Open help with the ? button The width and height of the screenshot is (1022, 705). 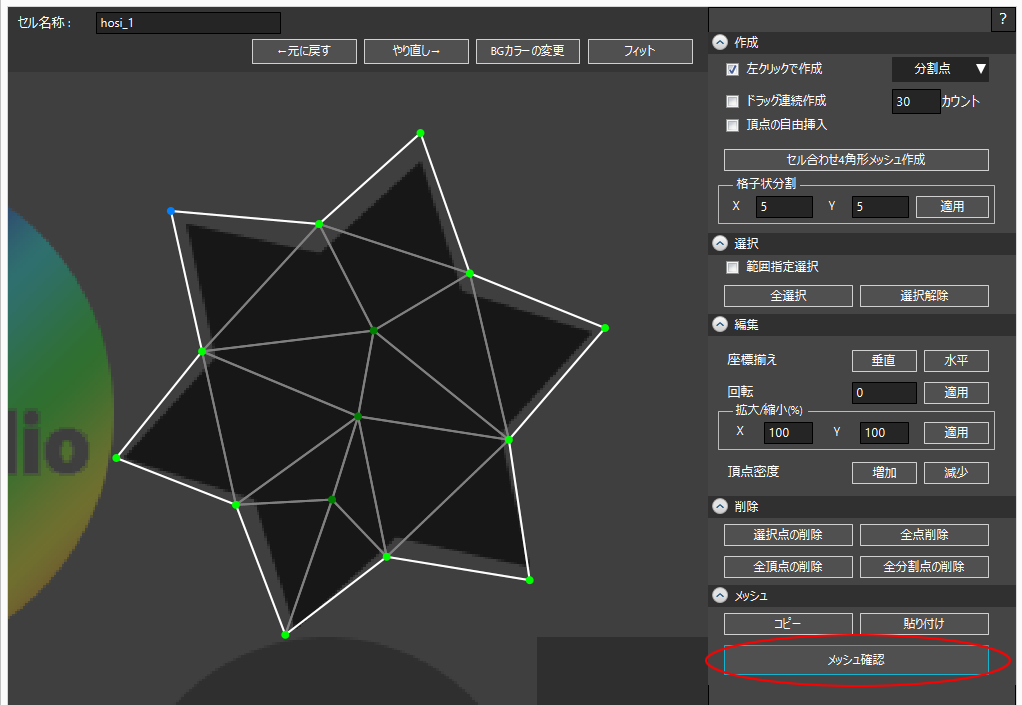tap(1002, 20)
